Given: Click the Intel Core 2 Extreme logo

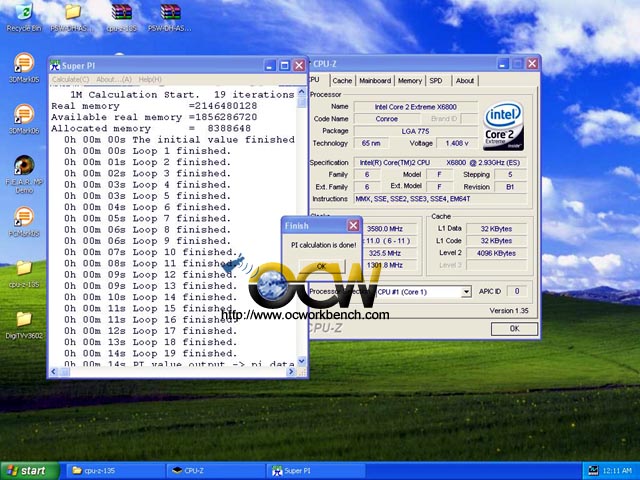Looking at the screenshot, I should (503, 126).
